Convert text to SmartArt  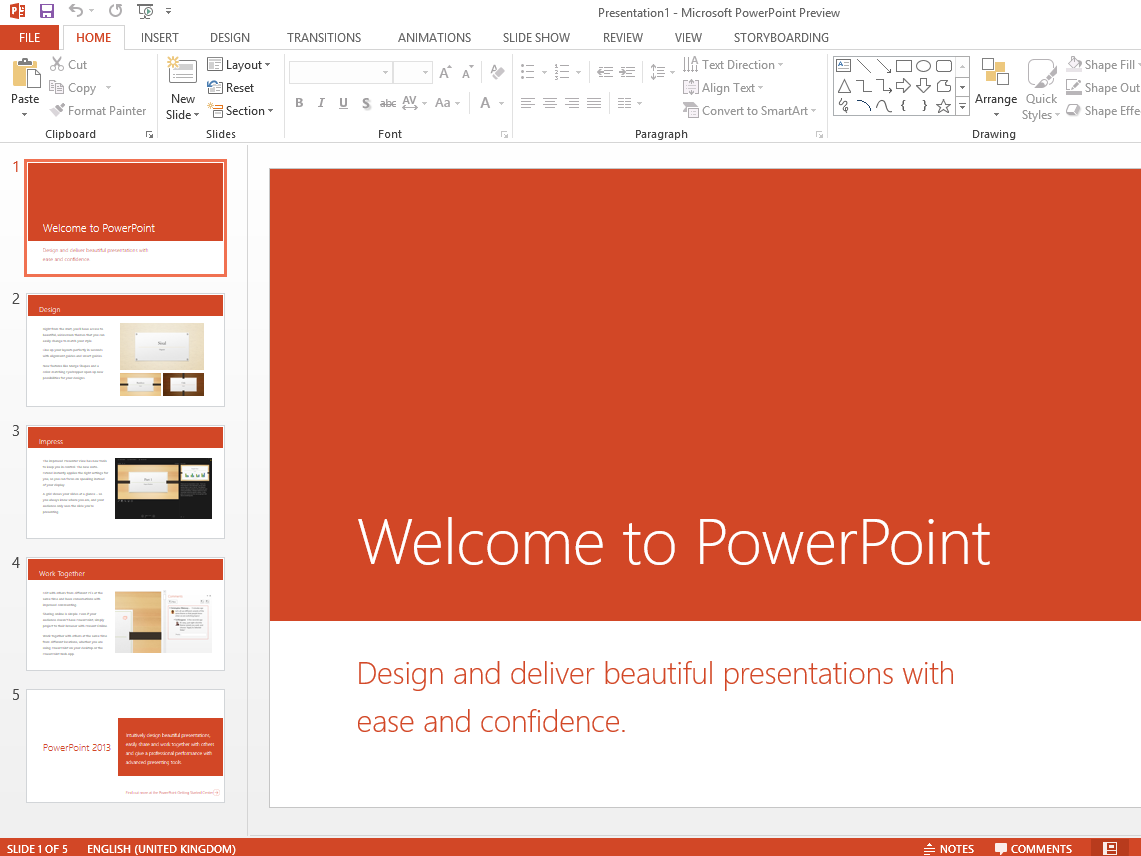[750, 111]
